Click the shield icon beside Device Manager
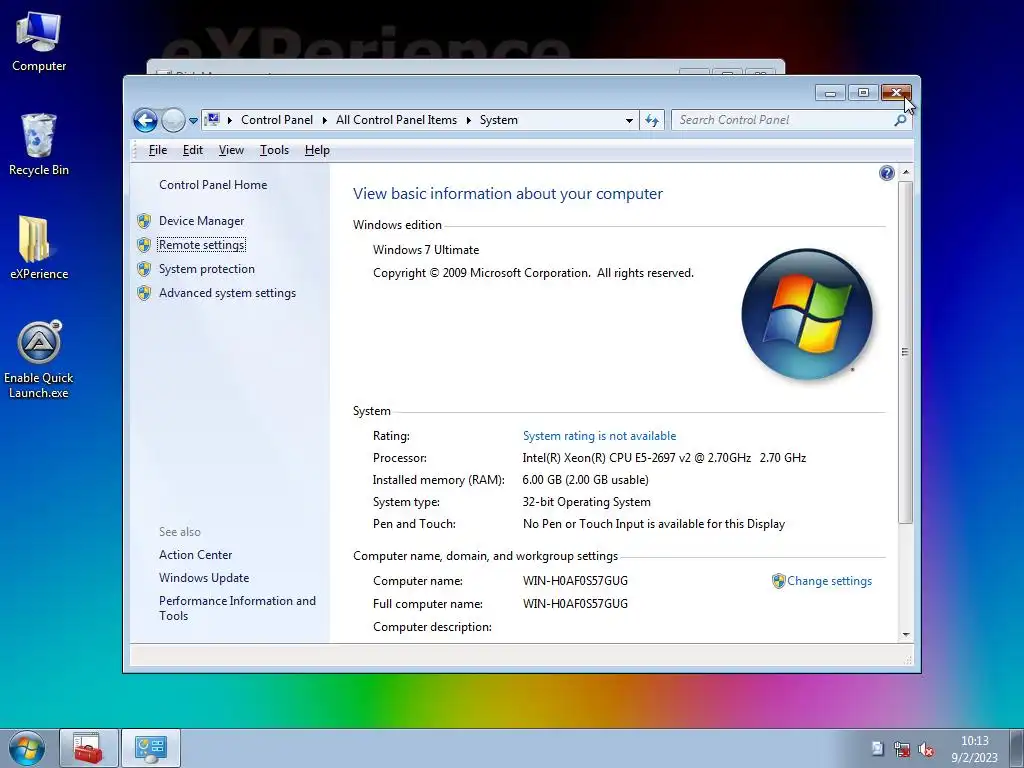Image resolution: width=1024 pixels, height=768 pixels. pos(144,221)
